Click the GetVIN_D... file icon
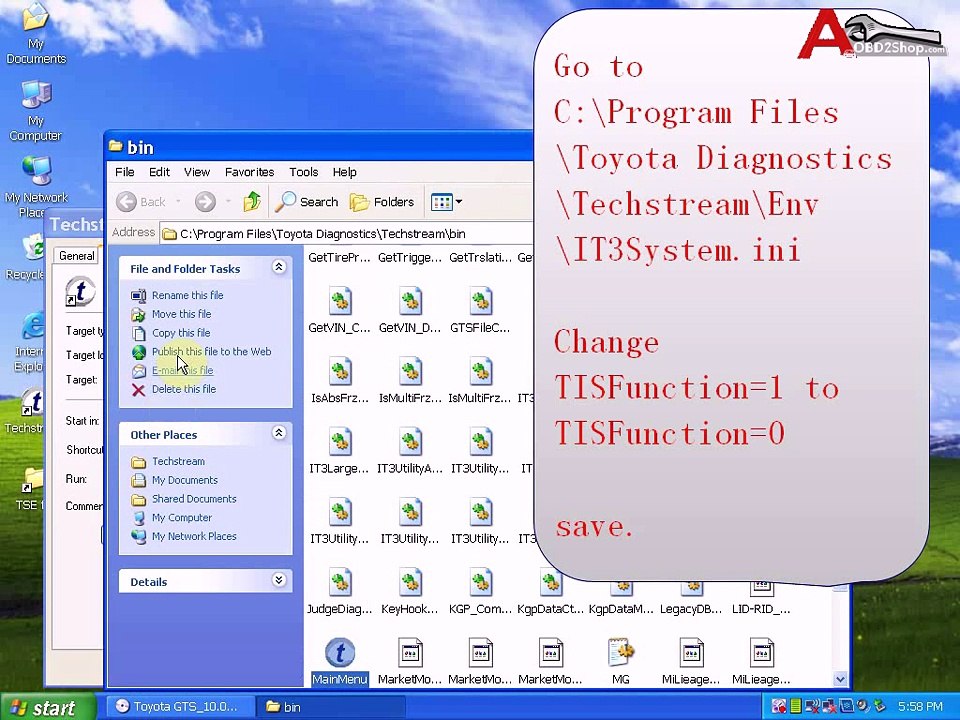The height and width of the screenshot is (720, 960). pyautogui.click(x=410, y=302)
